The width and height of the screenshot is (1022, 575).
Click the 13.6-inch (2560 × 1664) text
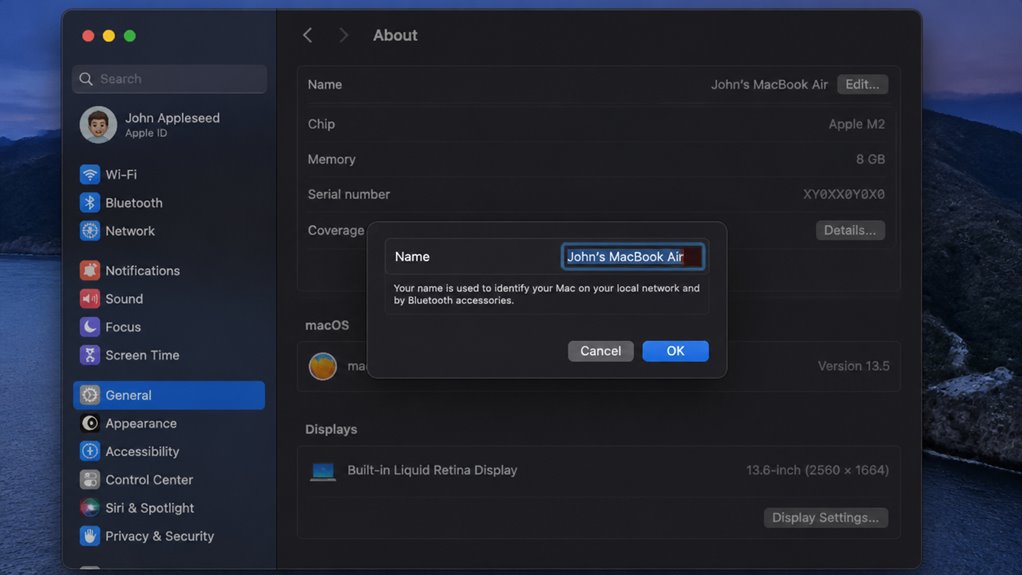[817, 470]
